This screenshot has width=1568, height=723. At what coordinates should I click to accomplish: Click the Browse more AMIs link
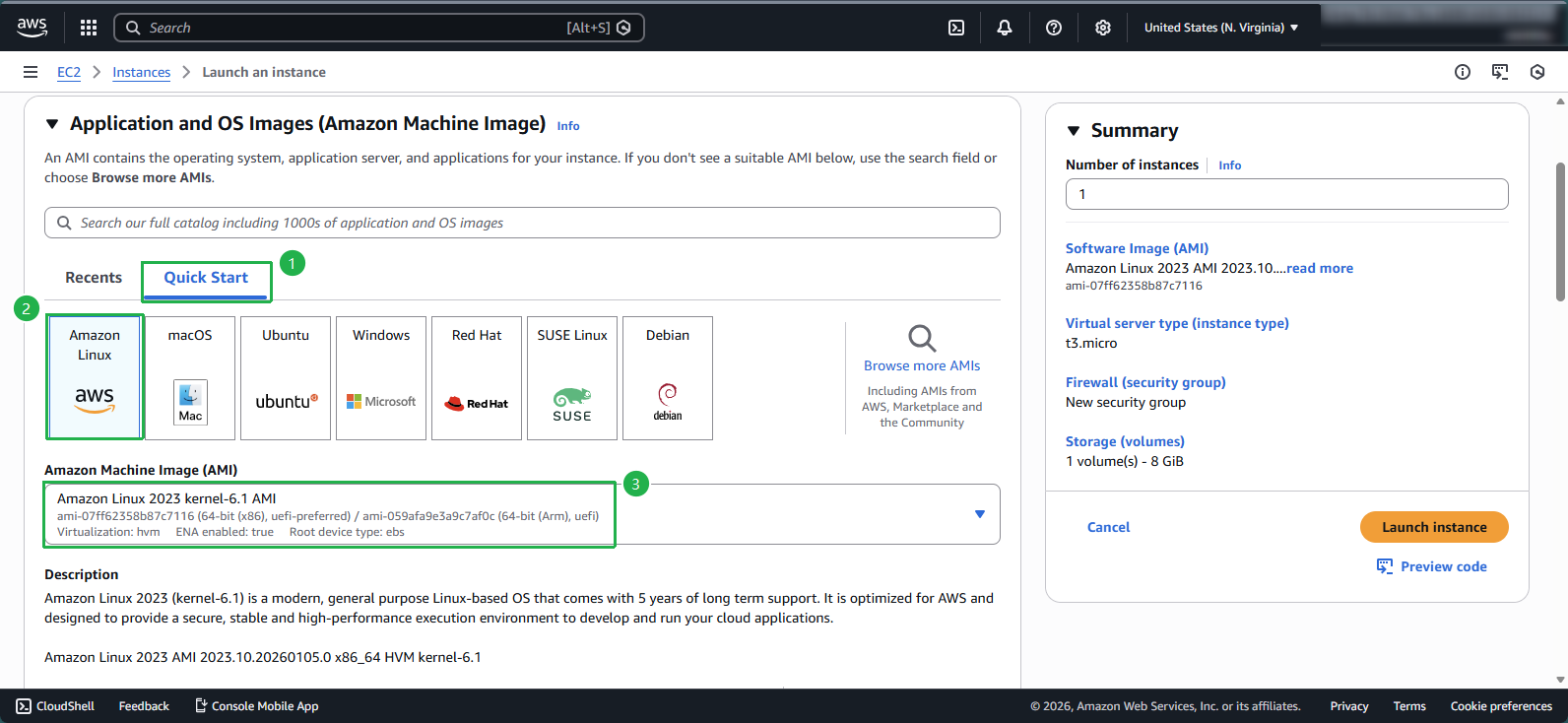pyautogui.click(x=922, y=365)
